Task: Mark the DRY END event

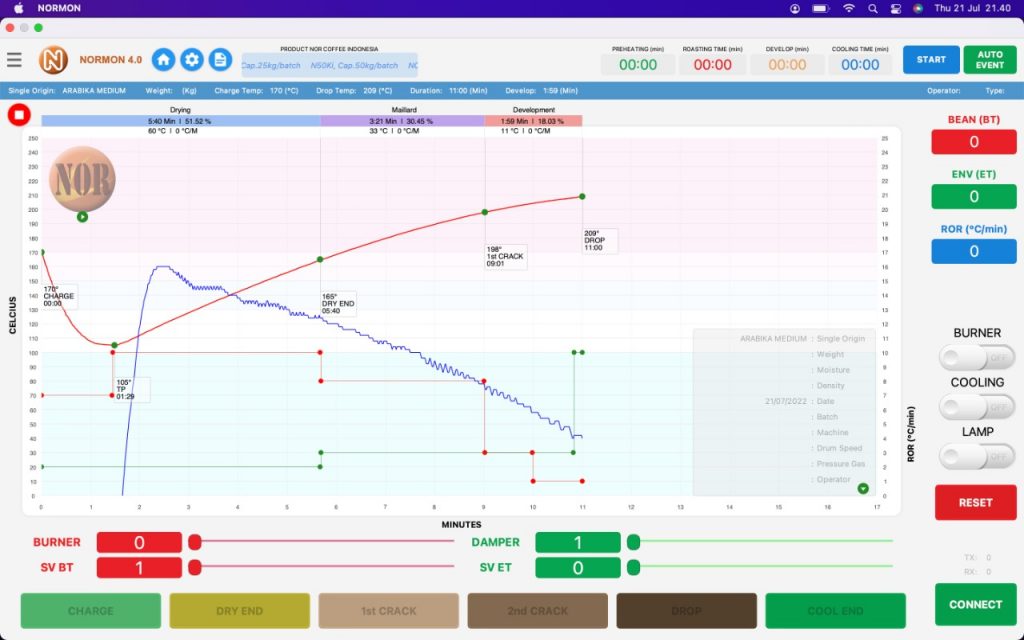Action: 240,611
